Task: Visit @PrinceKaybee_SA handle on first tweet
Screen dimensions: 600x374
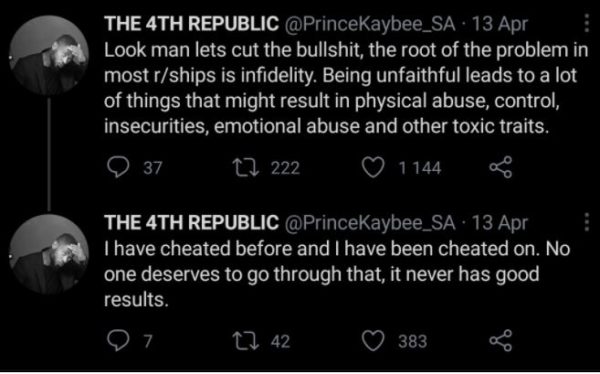Action: pyautogui.click(x=369, y=24)
